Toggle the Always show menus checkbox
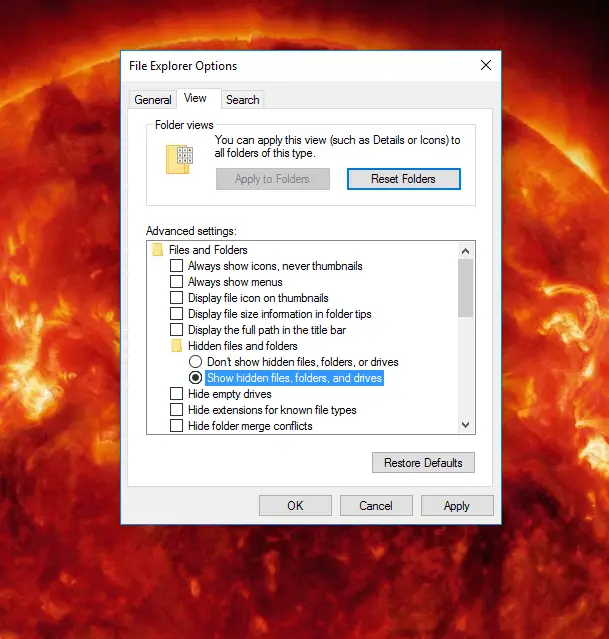Image resolution: width=609 pixels, height=639 pixels. coord(176,282)
